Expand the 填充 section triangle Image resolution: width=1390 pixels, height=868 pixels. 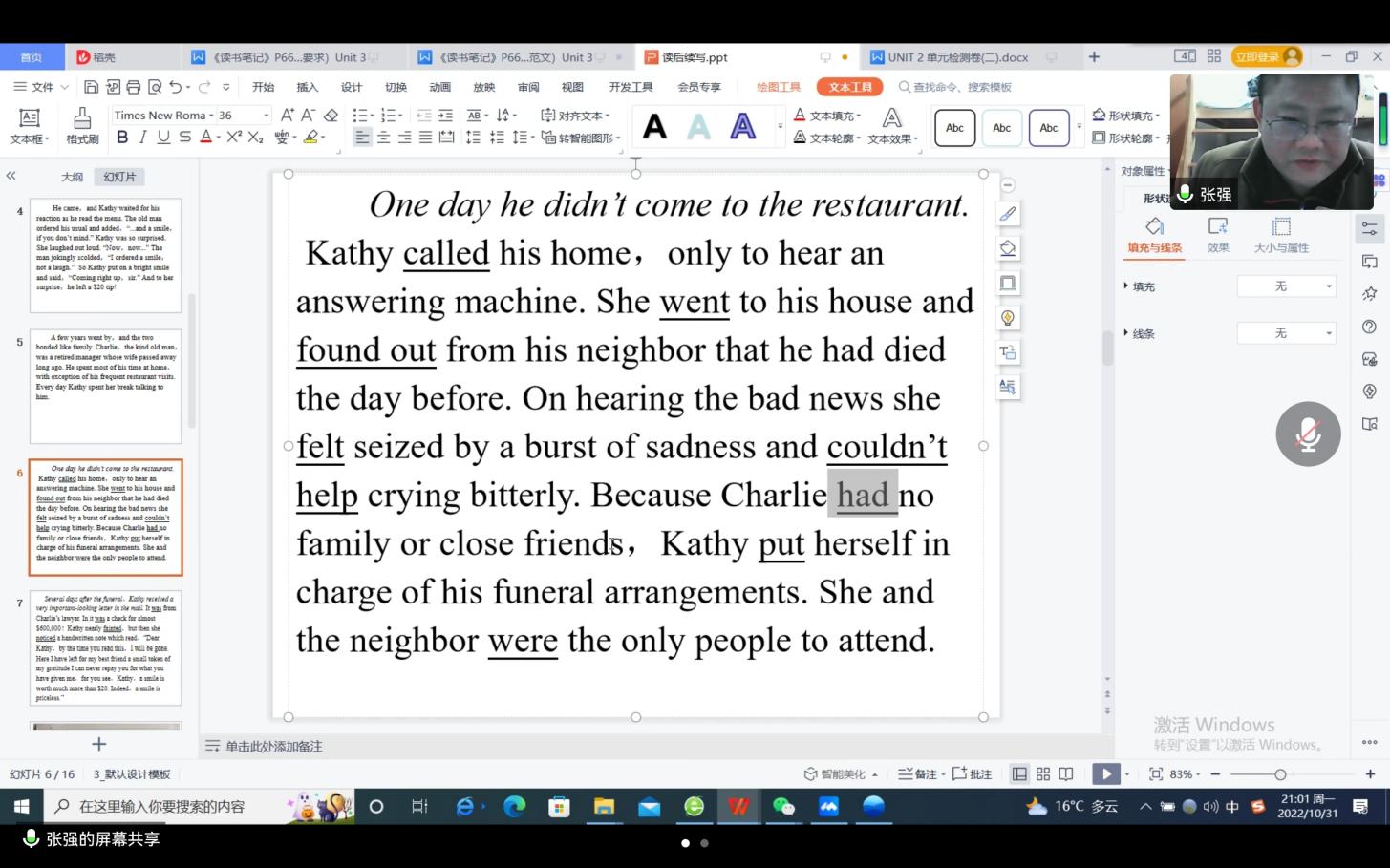tap(1126, 286)
